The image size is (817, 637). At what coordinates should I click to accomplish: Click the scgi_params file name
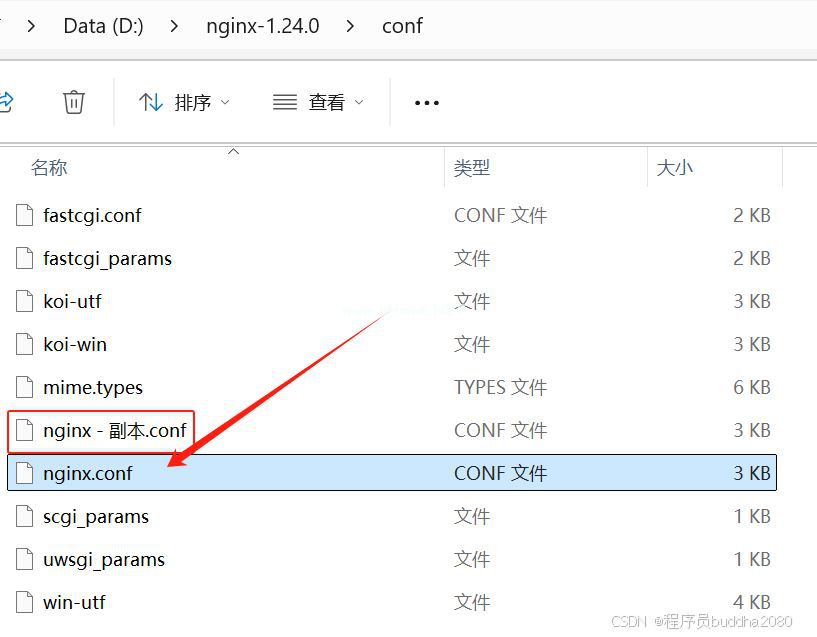pyautogui.click(x=96, y=517)
